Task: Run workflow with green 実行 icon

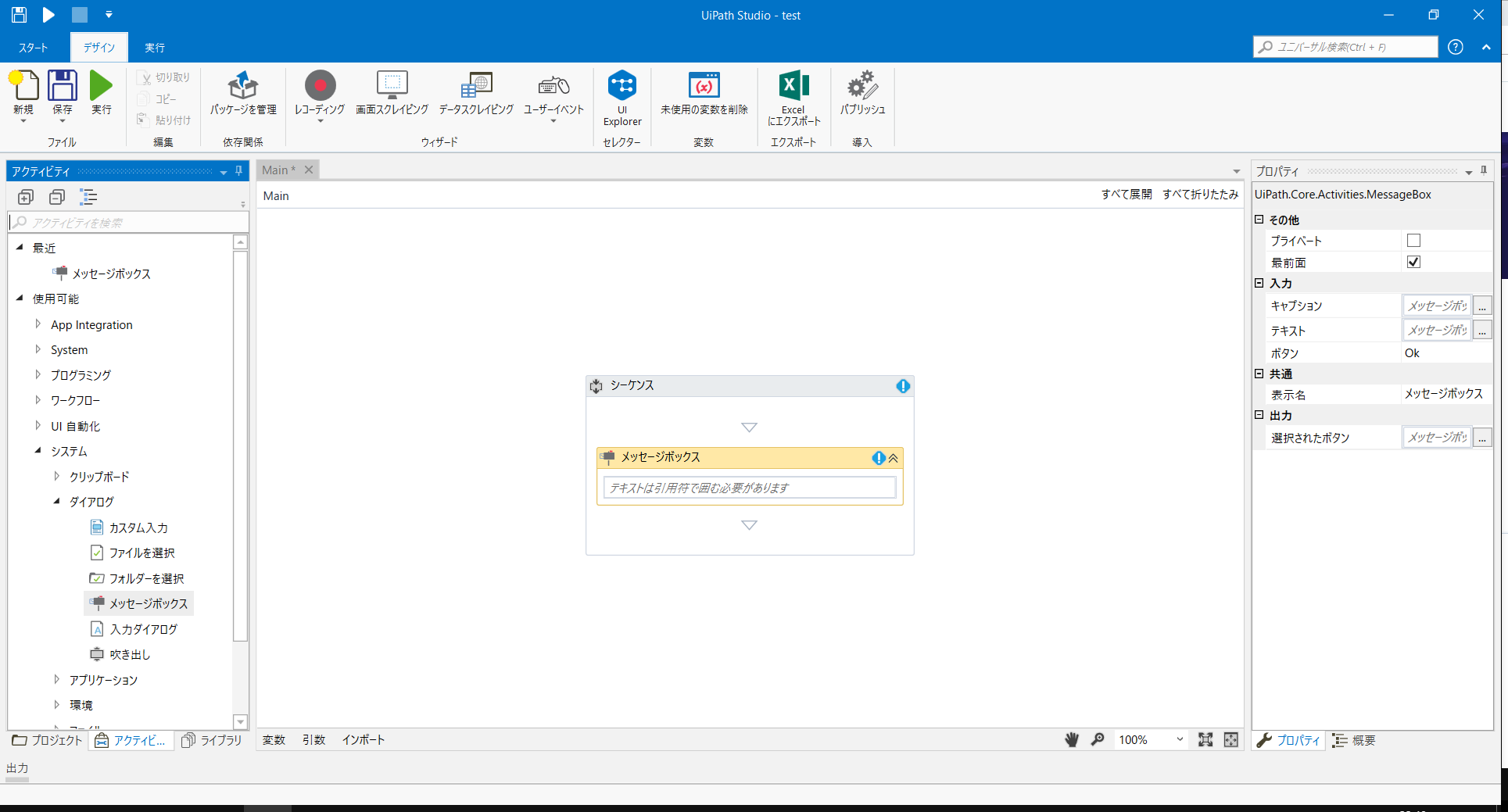Action: 101,86
